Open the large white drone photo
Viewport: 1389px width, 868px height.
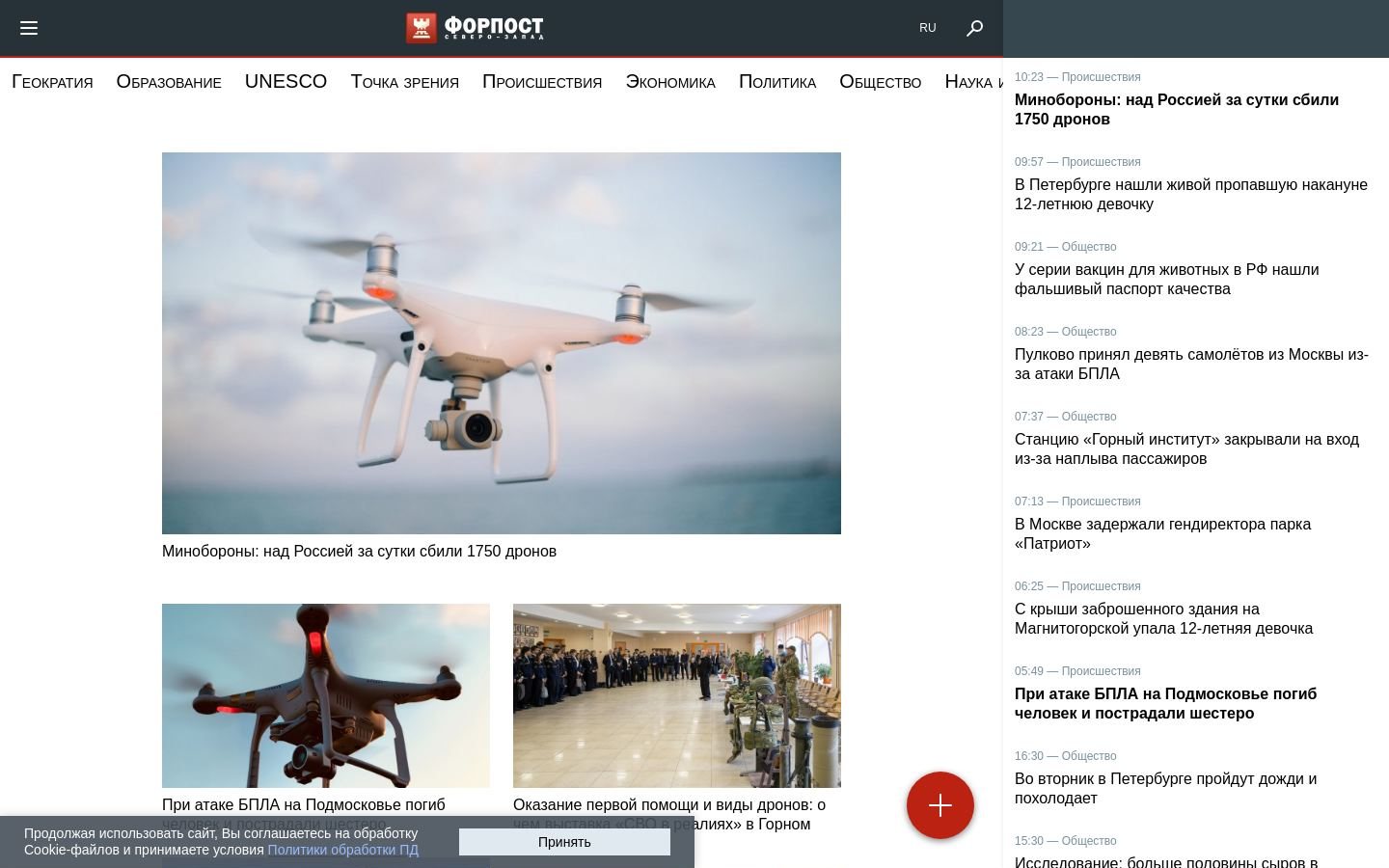(x=502, y=343)
